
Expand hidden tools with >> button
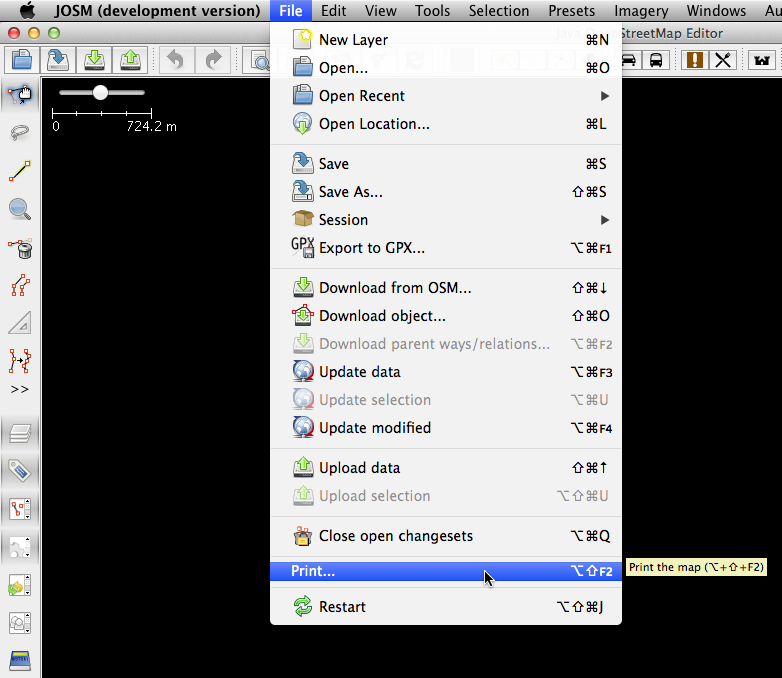tap(19, 389)
